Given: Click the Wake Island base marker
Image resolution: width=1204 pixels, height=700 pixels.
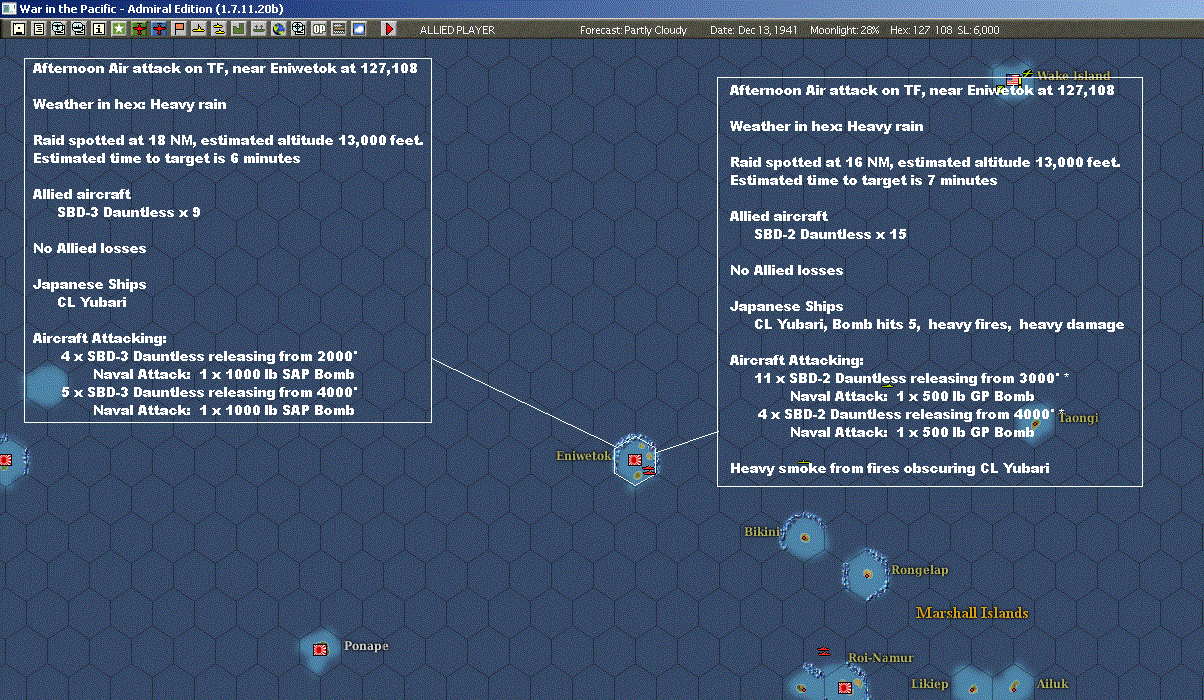Looking at the screenshot, I should click(x=1013, y=79).
